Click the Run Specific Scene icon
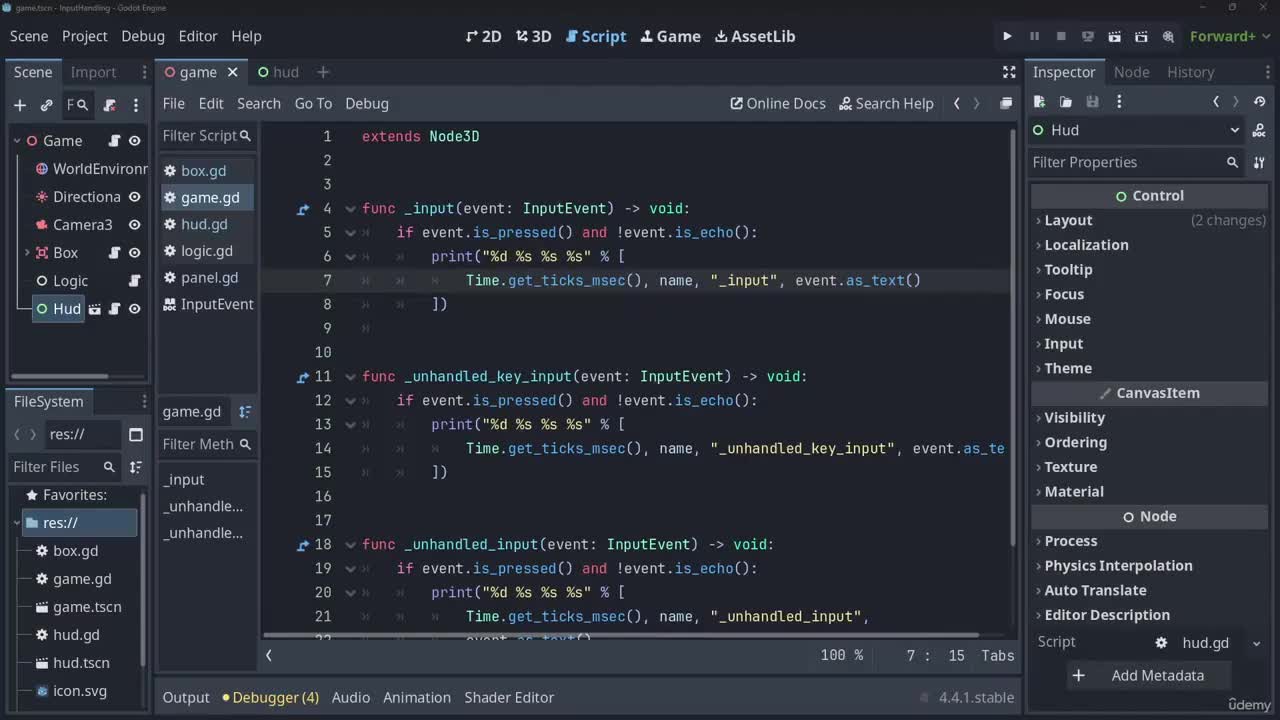Screen dimensions: 1280x720 [x=1141, y=36]
